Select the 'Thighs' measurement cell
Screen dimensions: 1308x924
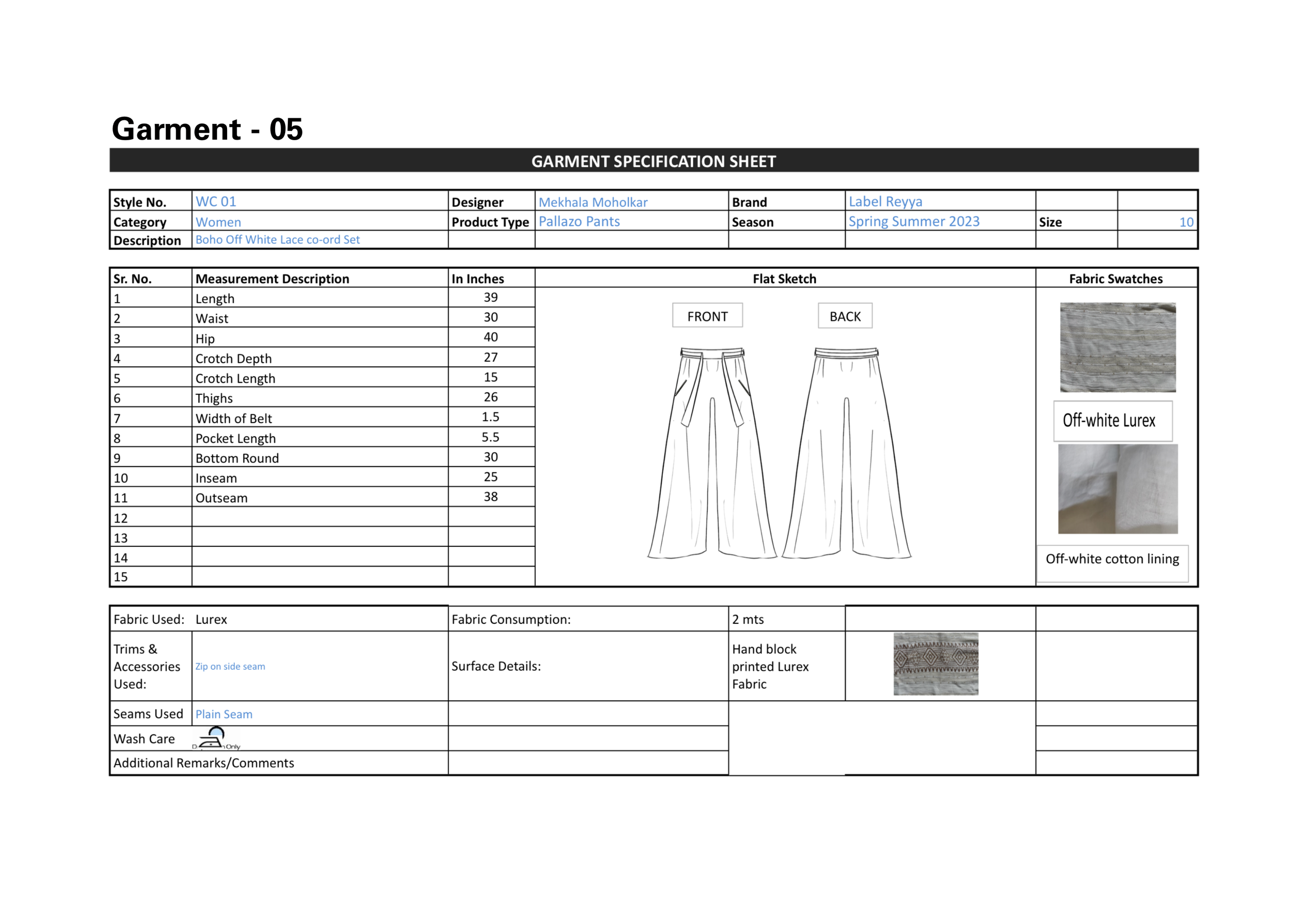[x=320, y=397]
